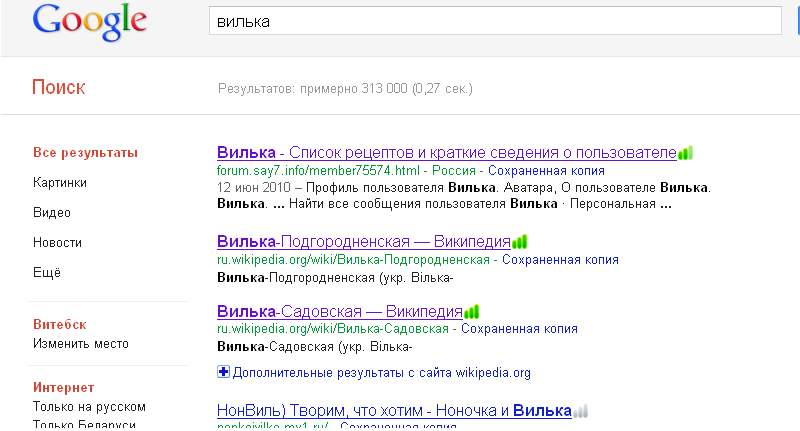Select the 'Все результаты' filter

[x=85, y=153]
